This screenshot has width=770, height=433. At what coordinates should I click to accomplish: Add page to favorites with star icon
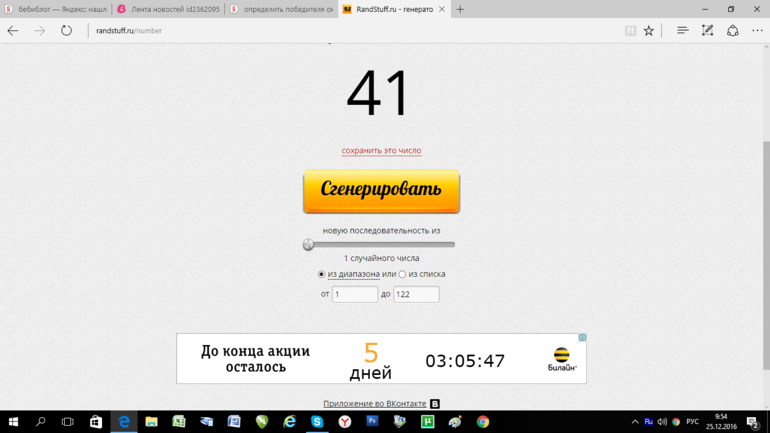[x=649, y=31]
